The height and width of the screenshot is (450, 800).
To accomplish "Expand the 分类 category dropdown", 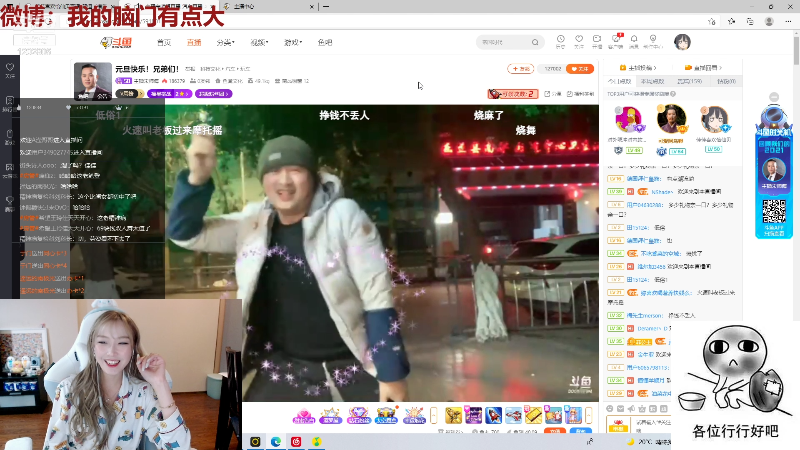I will click(x=225, y=42).
